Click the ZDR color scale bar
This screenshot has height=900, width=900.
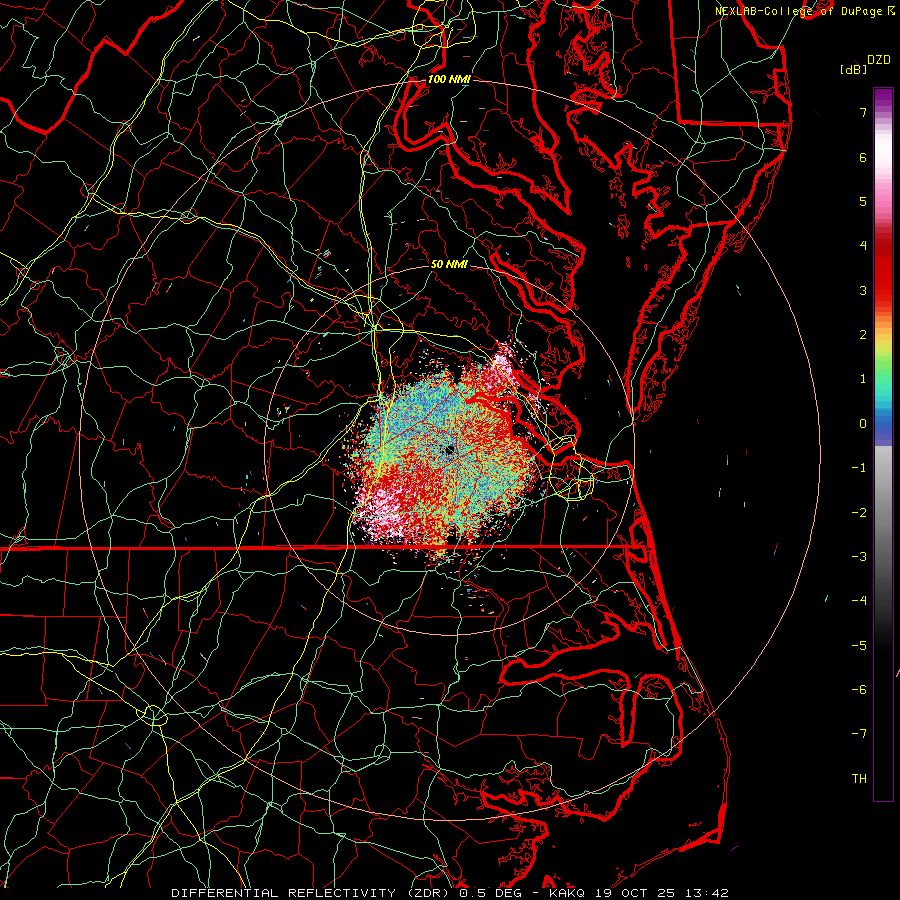(883, 444)
